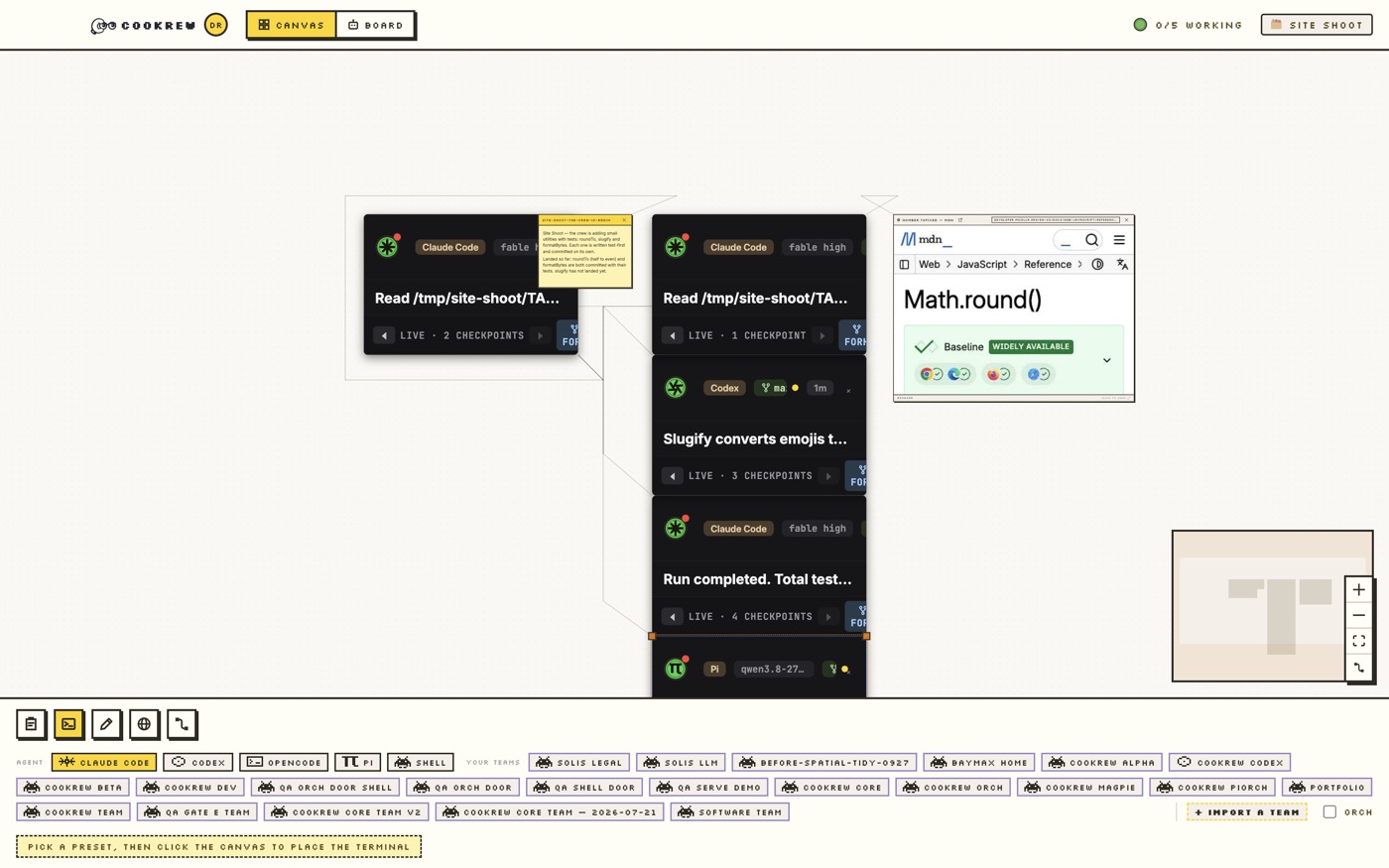Image resolution: width=1389 pixels, height=868 pixels.
Task: Select the terminal tool icon
Action: coord(68,724)
